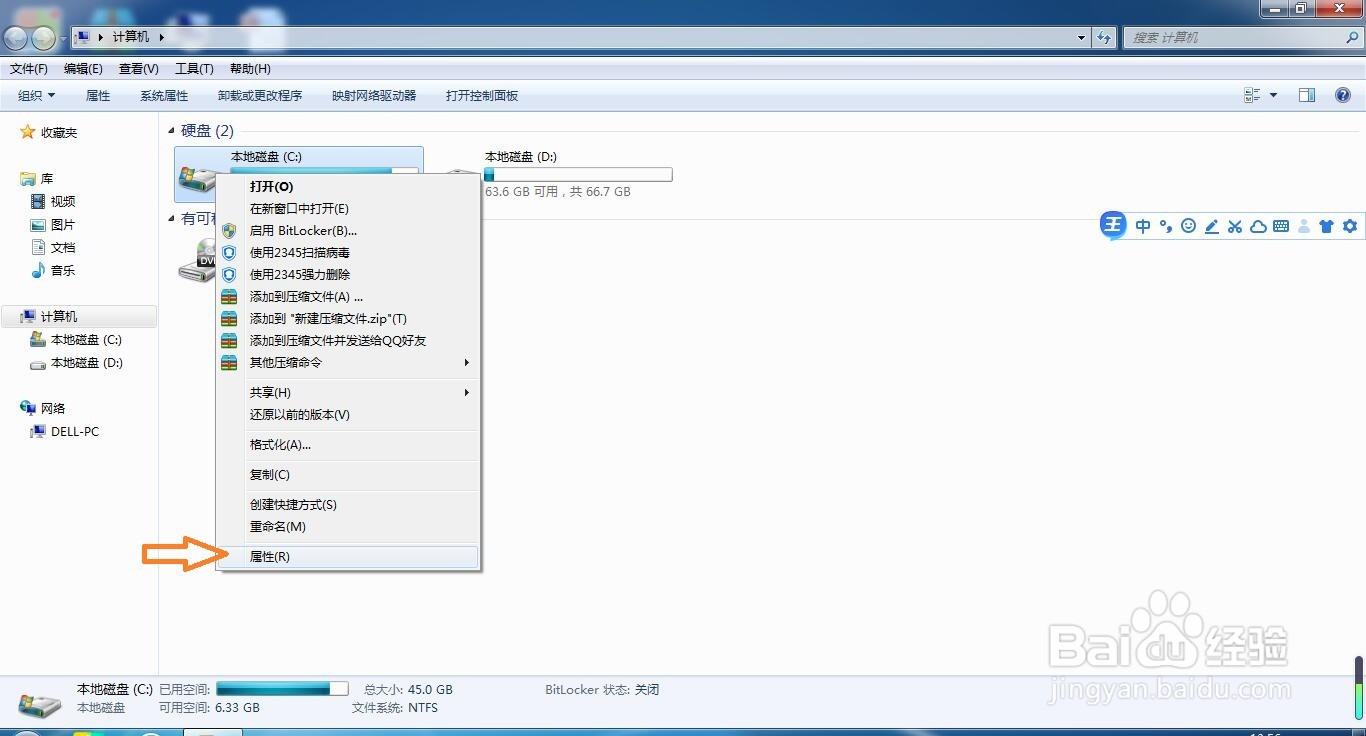The height and width of the screenshot is (736, 1366).
Task: Click 属性 button in the toolbar
Action: 98,96
